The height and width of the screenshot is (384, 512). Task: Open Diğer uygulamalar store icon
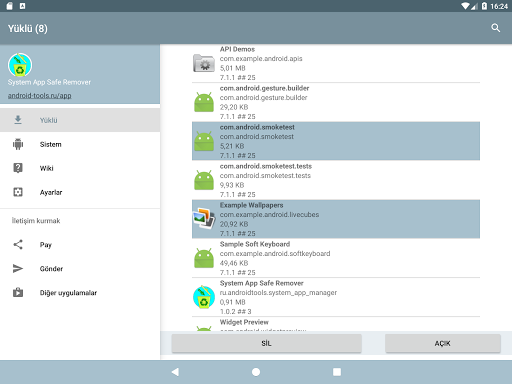pos(18,292)
